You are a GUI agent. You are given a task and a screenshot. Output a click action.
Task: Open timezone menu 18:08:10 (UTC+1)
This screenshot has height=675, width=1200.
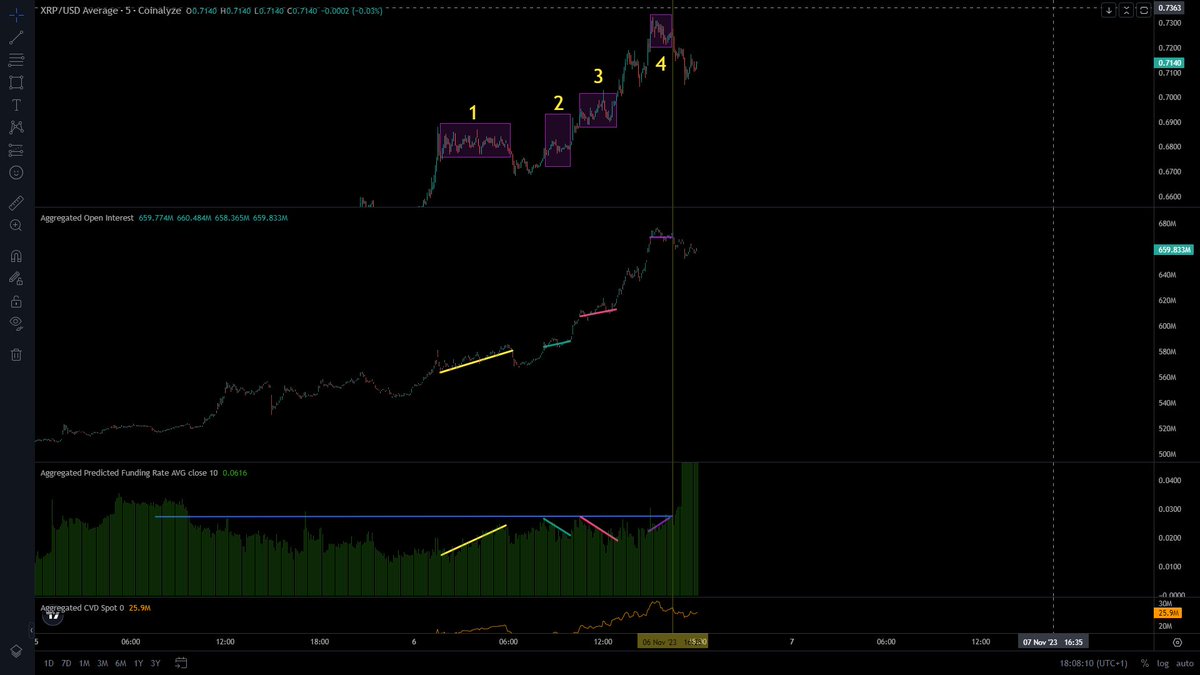click(x=1094, y=663)
